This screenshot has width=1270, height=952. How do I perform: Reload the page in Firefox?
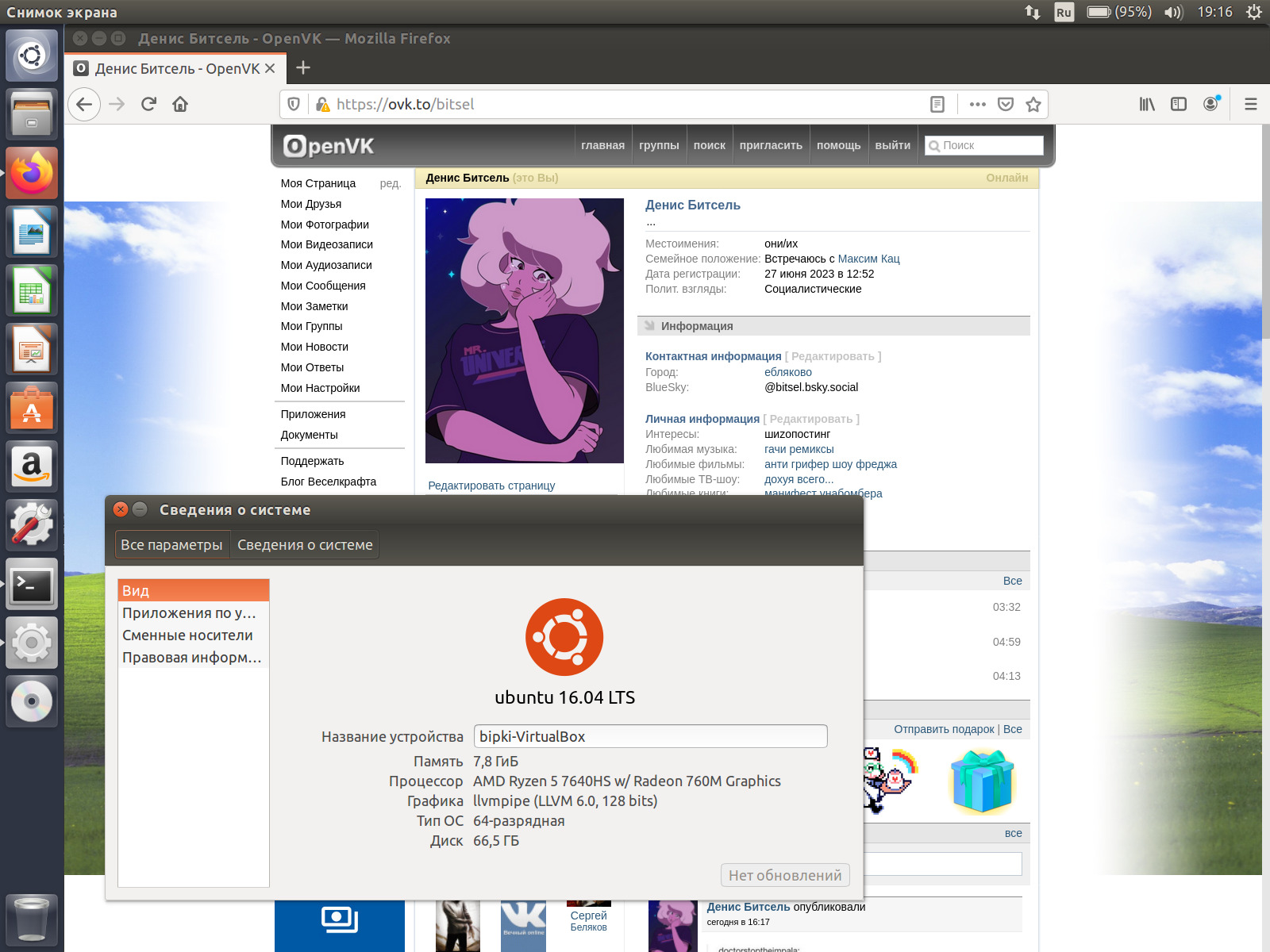148,104
